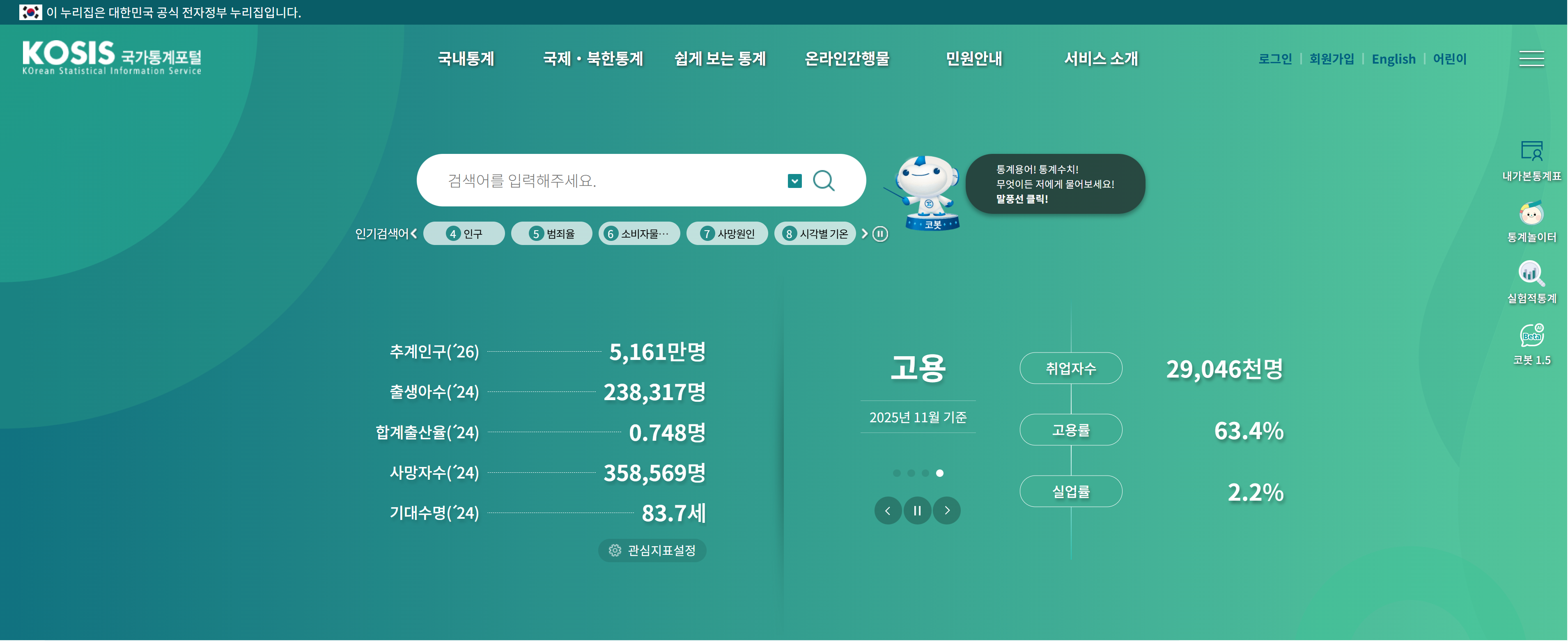This screenshot has height=641, width=1568.
Task: Show next popular search keywords
Action: pyautogui.click(x=864, y=234)
